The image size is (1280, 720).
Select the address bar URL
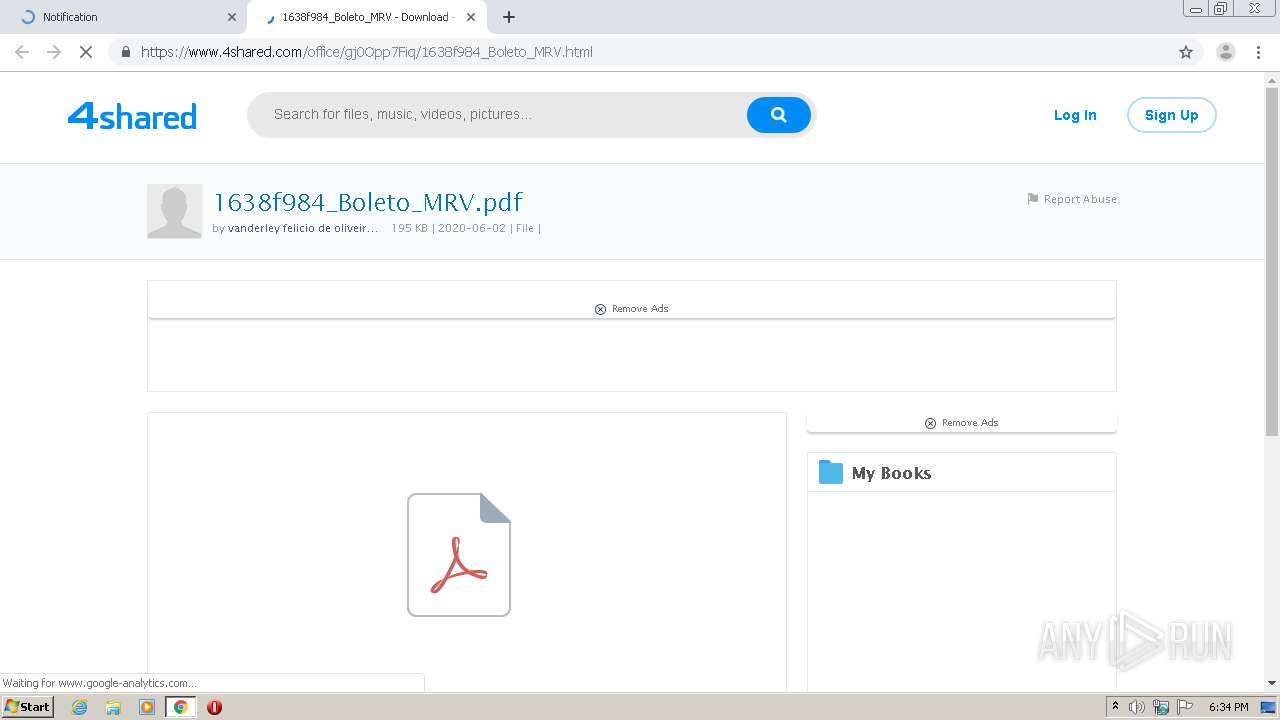(367, 52)
